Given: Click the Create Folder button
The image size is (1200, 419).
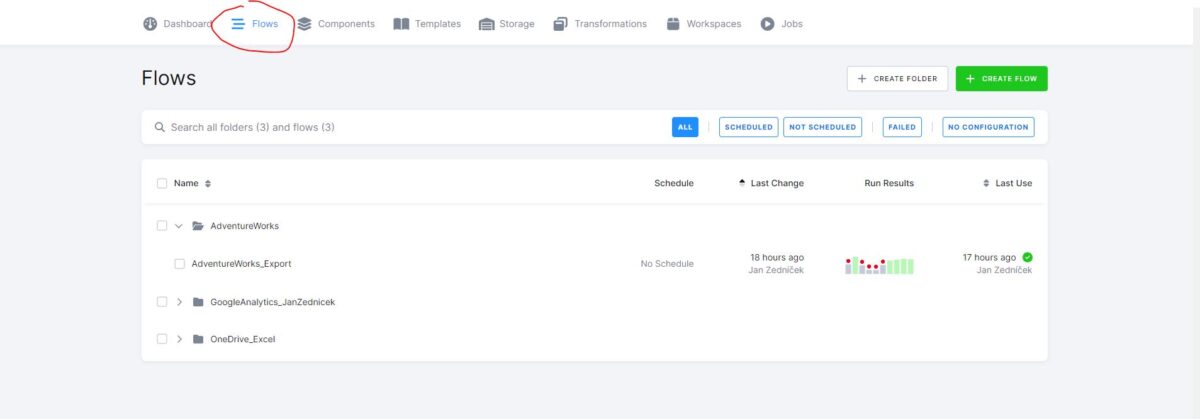Looking at the screenshot, I should coord(897,78).
